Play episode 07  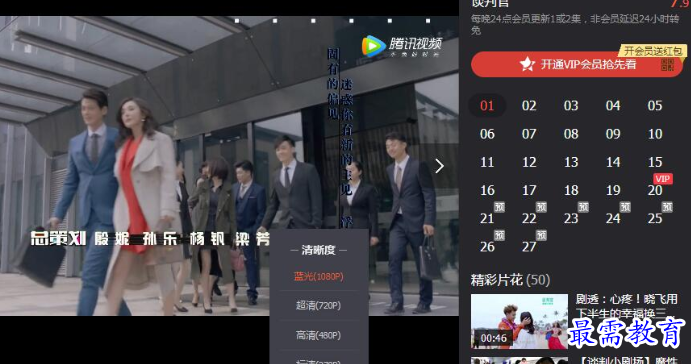[529, 134]
